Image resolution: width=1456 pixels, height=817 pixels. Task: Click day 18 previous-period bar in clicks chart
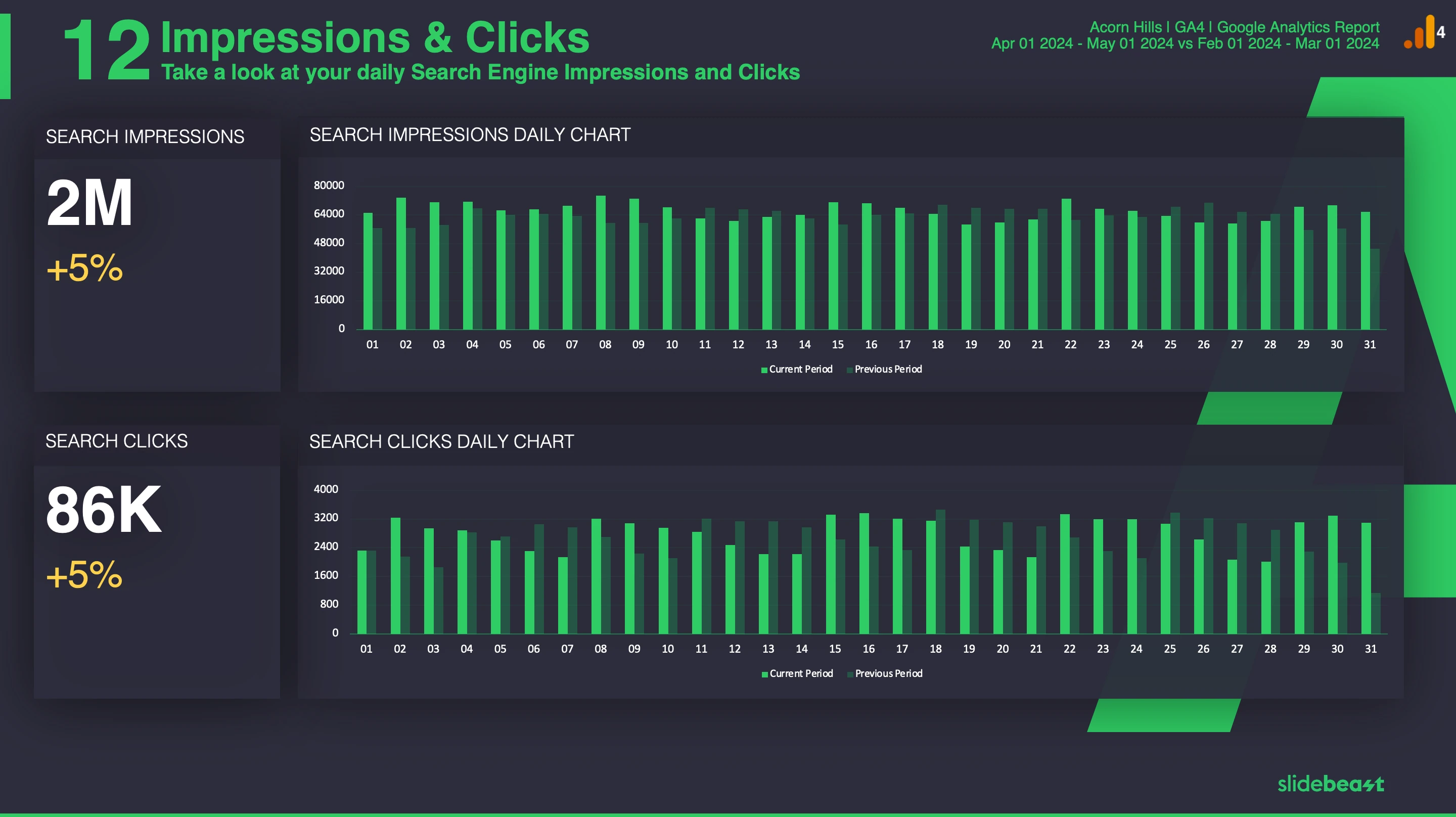(x=940, y=572)
